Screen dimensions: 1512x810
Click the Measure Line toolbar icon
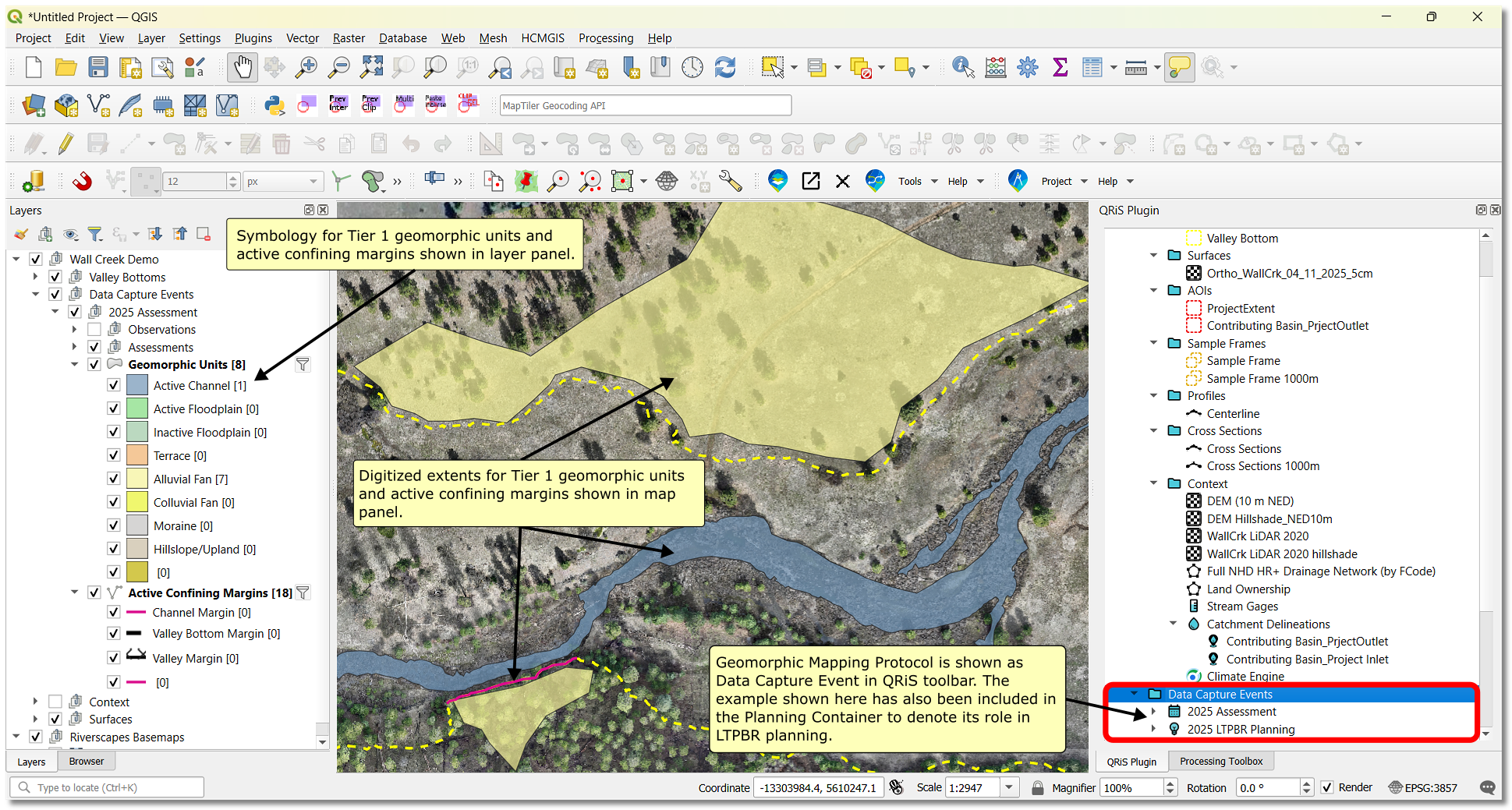(1136, 67)
